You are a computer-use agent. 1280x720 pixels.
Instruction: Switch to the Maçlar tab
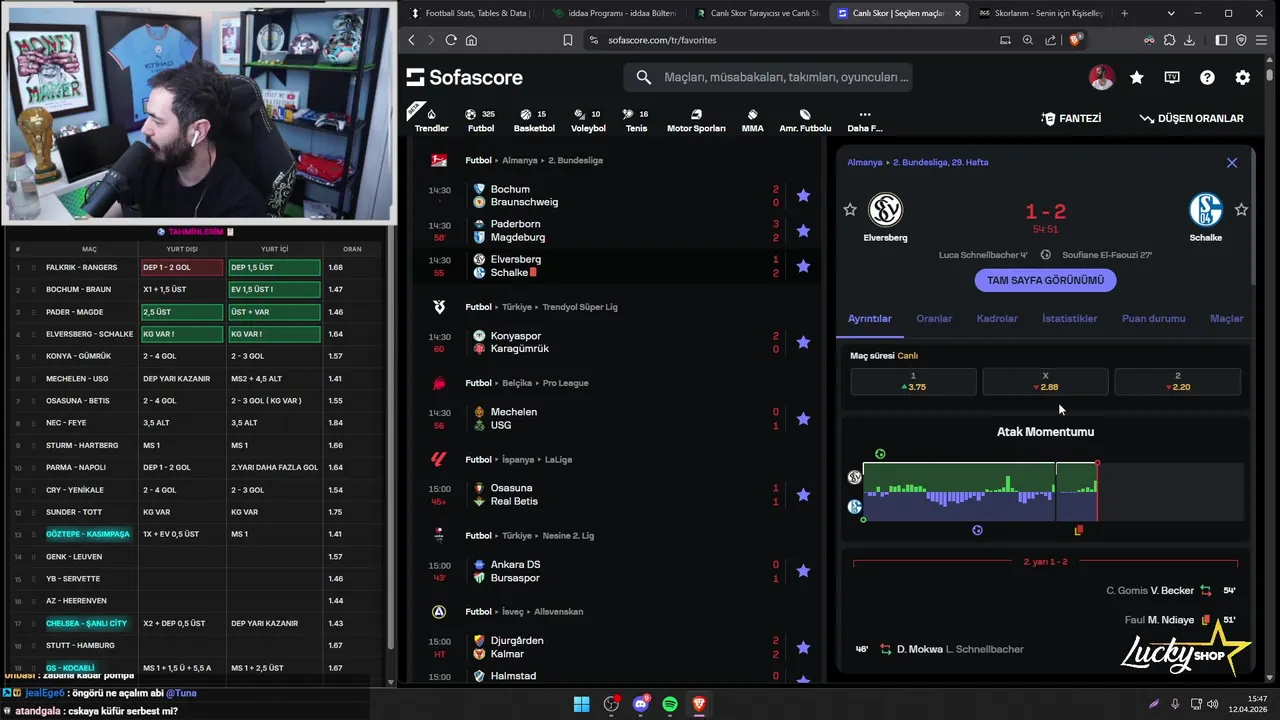pyautogui.click(x=1226, y=318)
